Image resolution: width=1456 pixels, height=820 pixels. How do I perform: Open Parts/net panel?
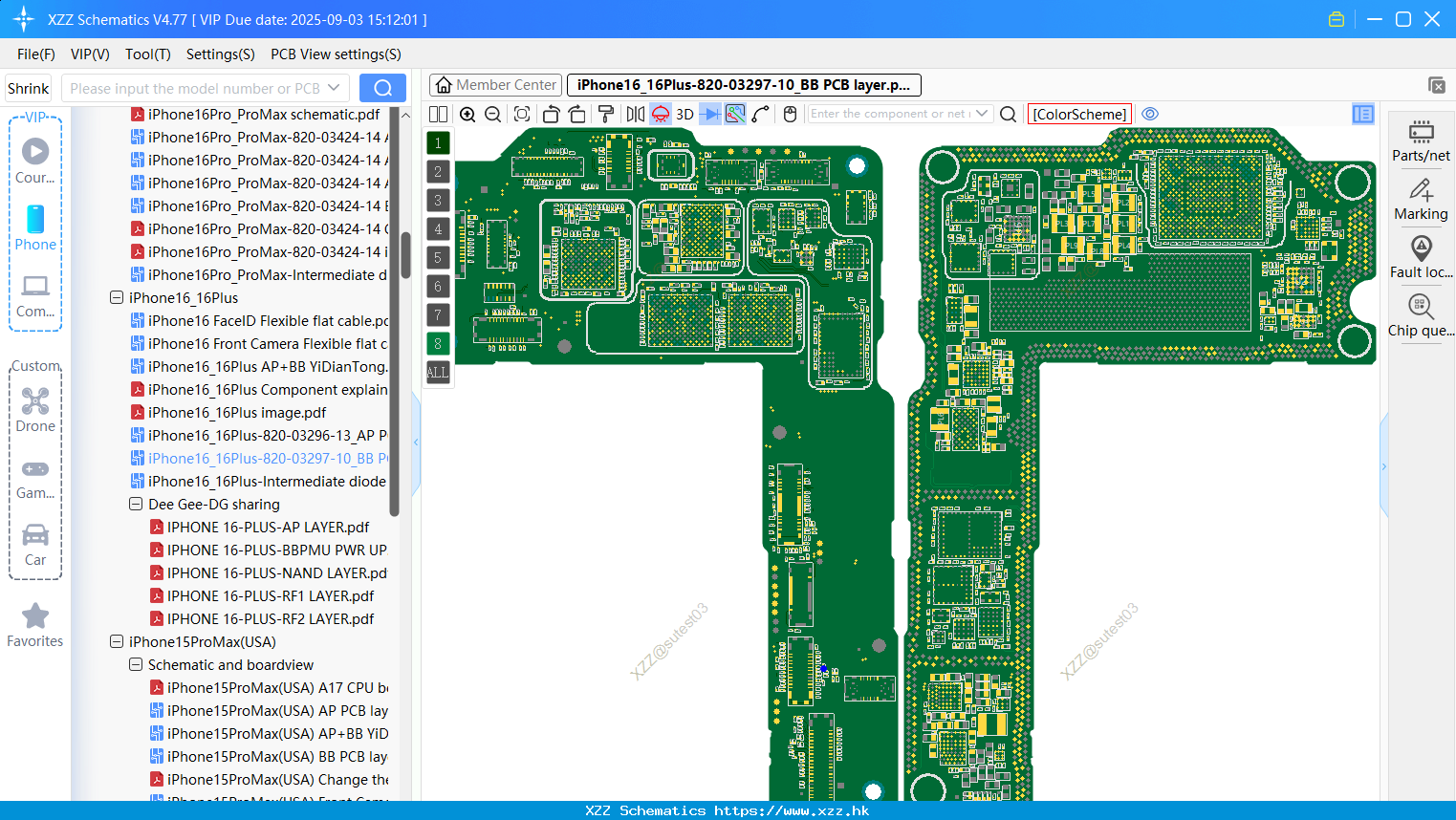pyautogui.click(x=1421, y=140)
